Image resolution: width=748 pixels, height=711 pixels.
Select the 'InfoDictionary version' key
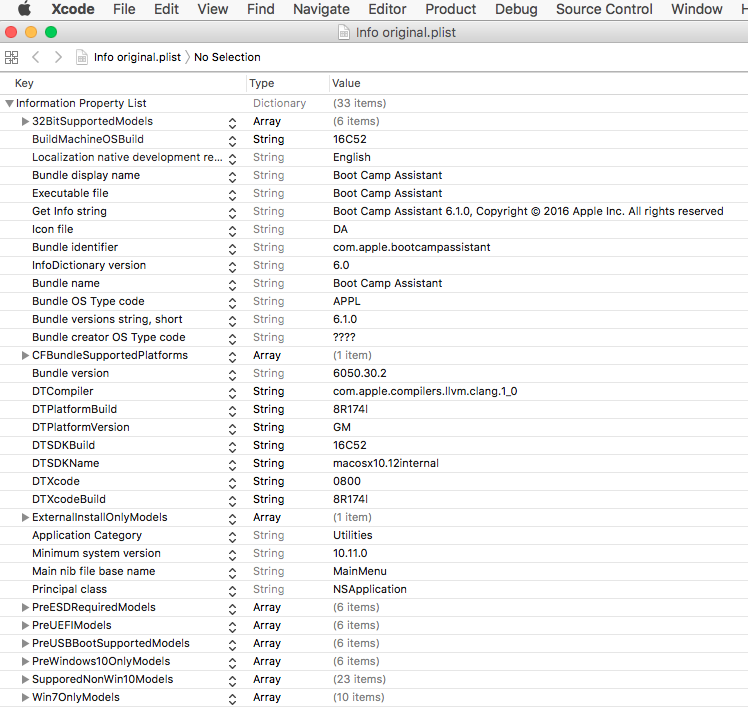click(89, 265)
